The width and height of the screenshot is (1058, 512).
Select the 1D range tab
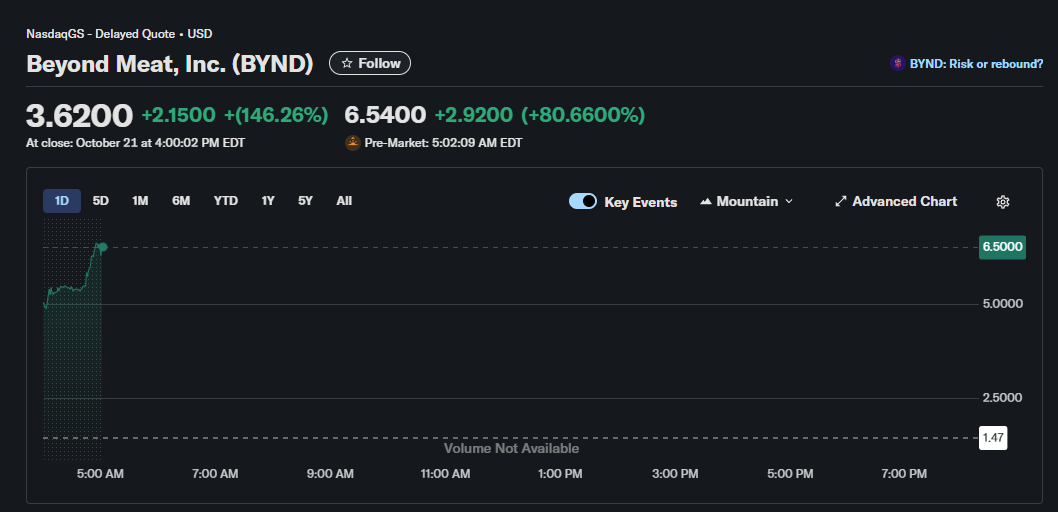pyautogui.click(x=62, y=201)
